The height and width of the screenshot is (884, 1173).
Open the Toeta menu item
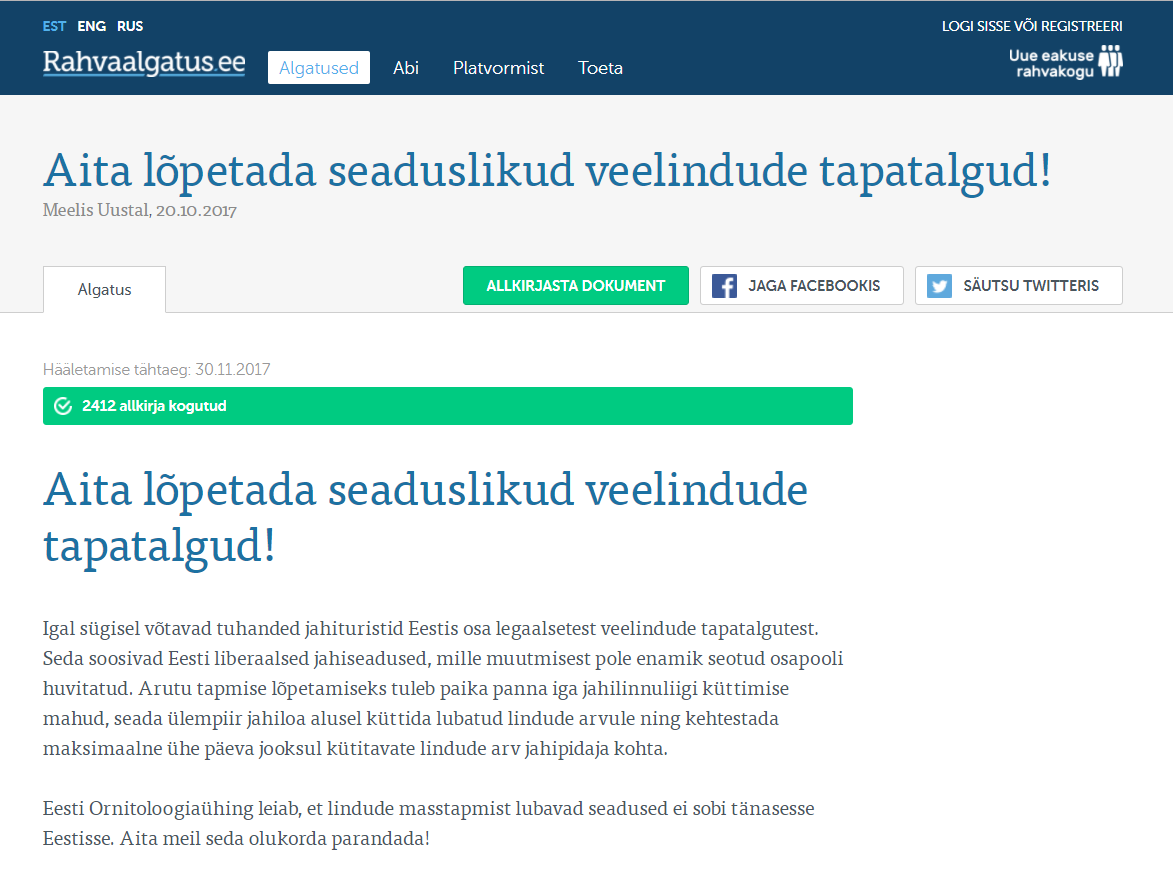pos(600,68)
